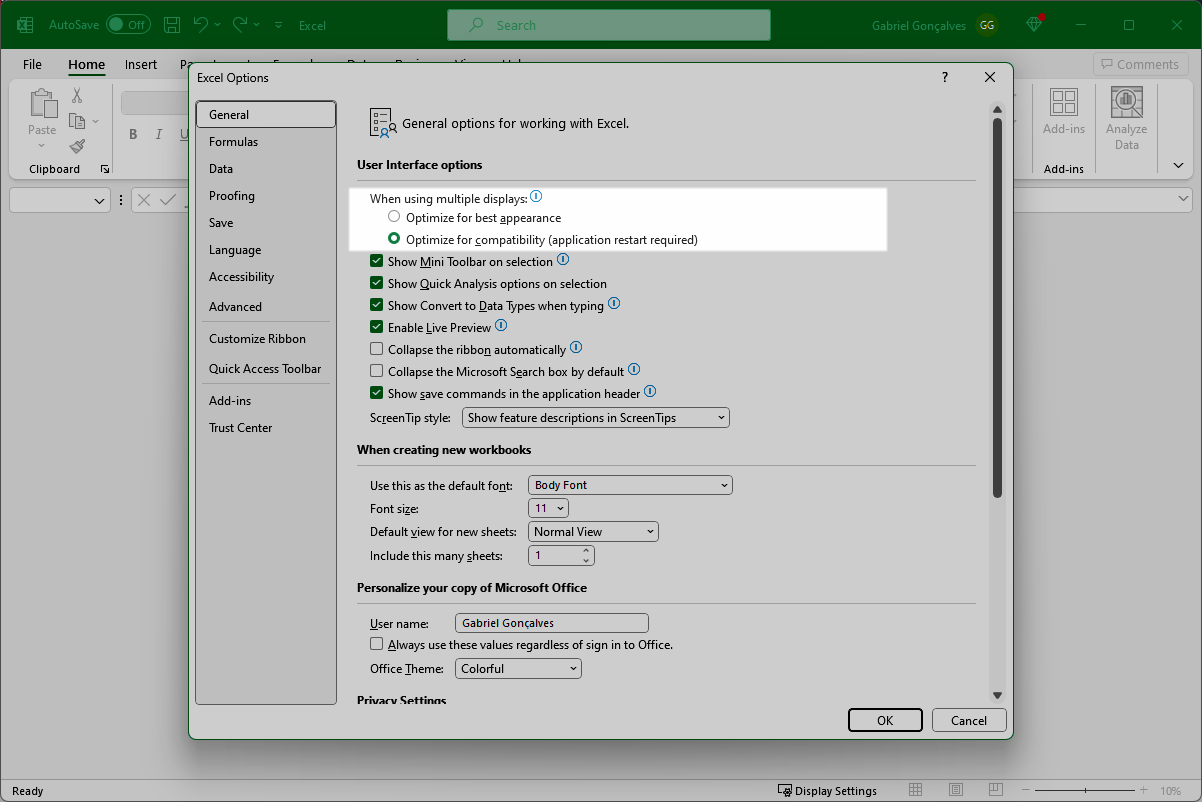
Task: Open the ScreenTip style dropdown
Action: pyautogui.click(x=596, y=417)
